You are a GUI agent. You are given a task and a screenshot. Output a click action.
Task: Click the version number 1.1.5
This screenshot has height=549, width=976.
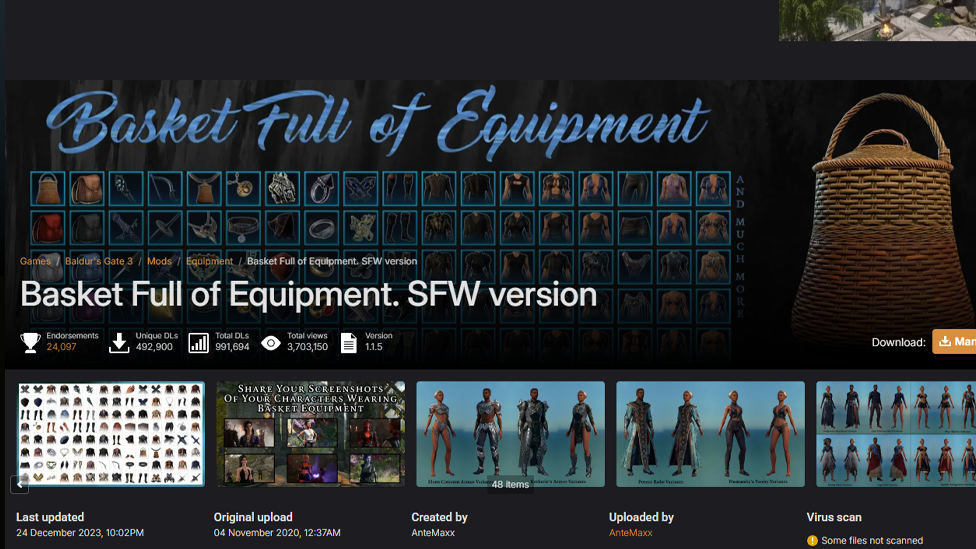pos(373,347)
